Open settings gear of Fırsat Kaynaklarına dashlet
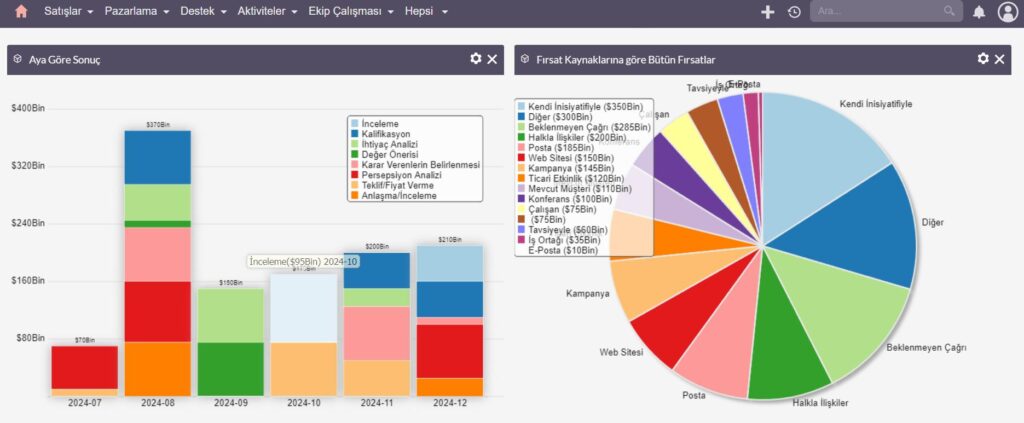The height and width of the screenshot is (423, 1024). pyautogui.click(x=983, y=59)
